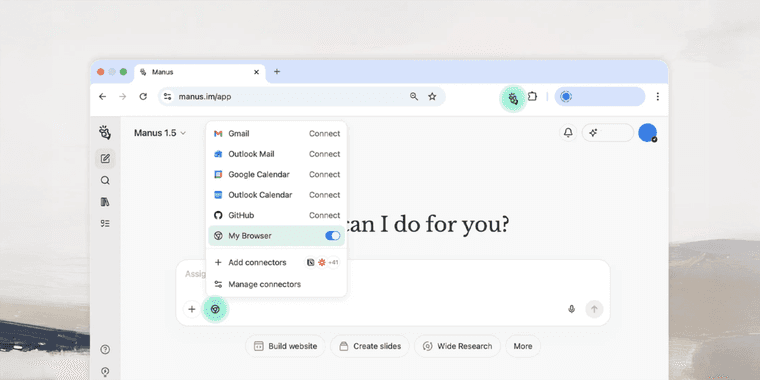Open the Chrome extensions puzzle icon
The width and height of the screenshot is (760, 380).
coord(532,96)
